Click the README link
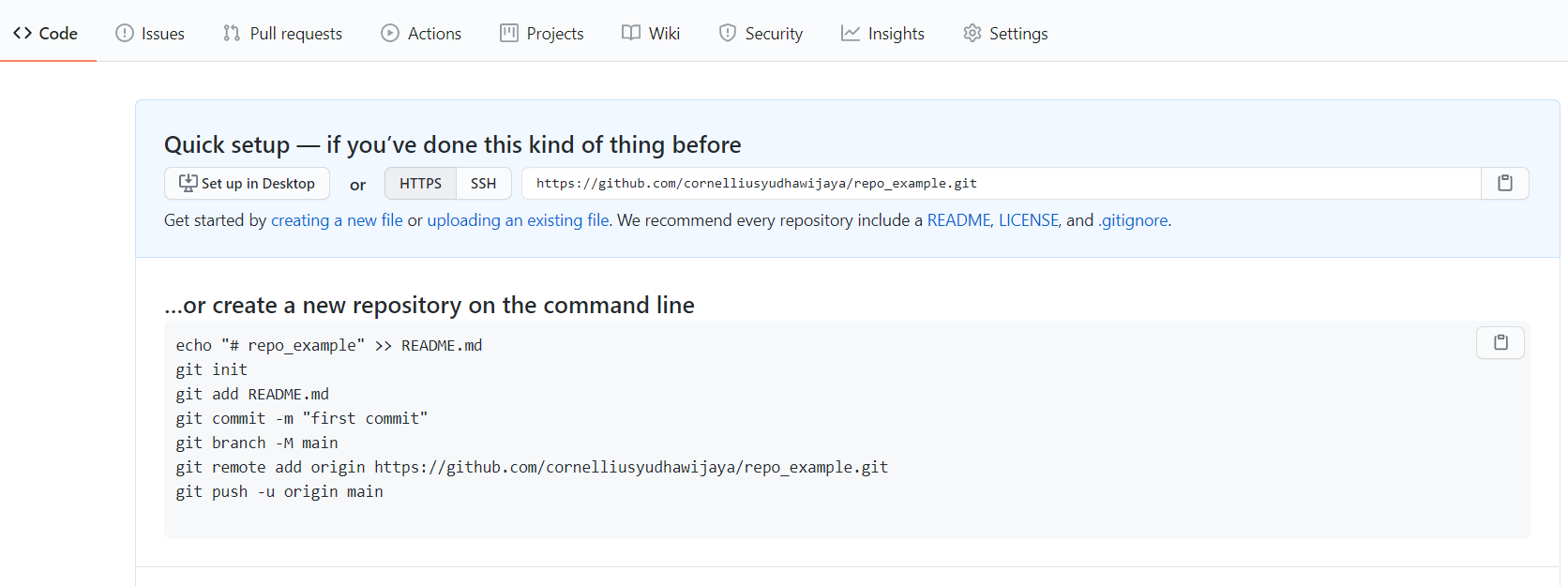Viewport: 1568px width, 586px height. pos(958,220)
